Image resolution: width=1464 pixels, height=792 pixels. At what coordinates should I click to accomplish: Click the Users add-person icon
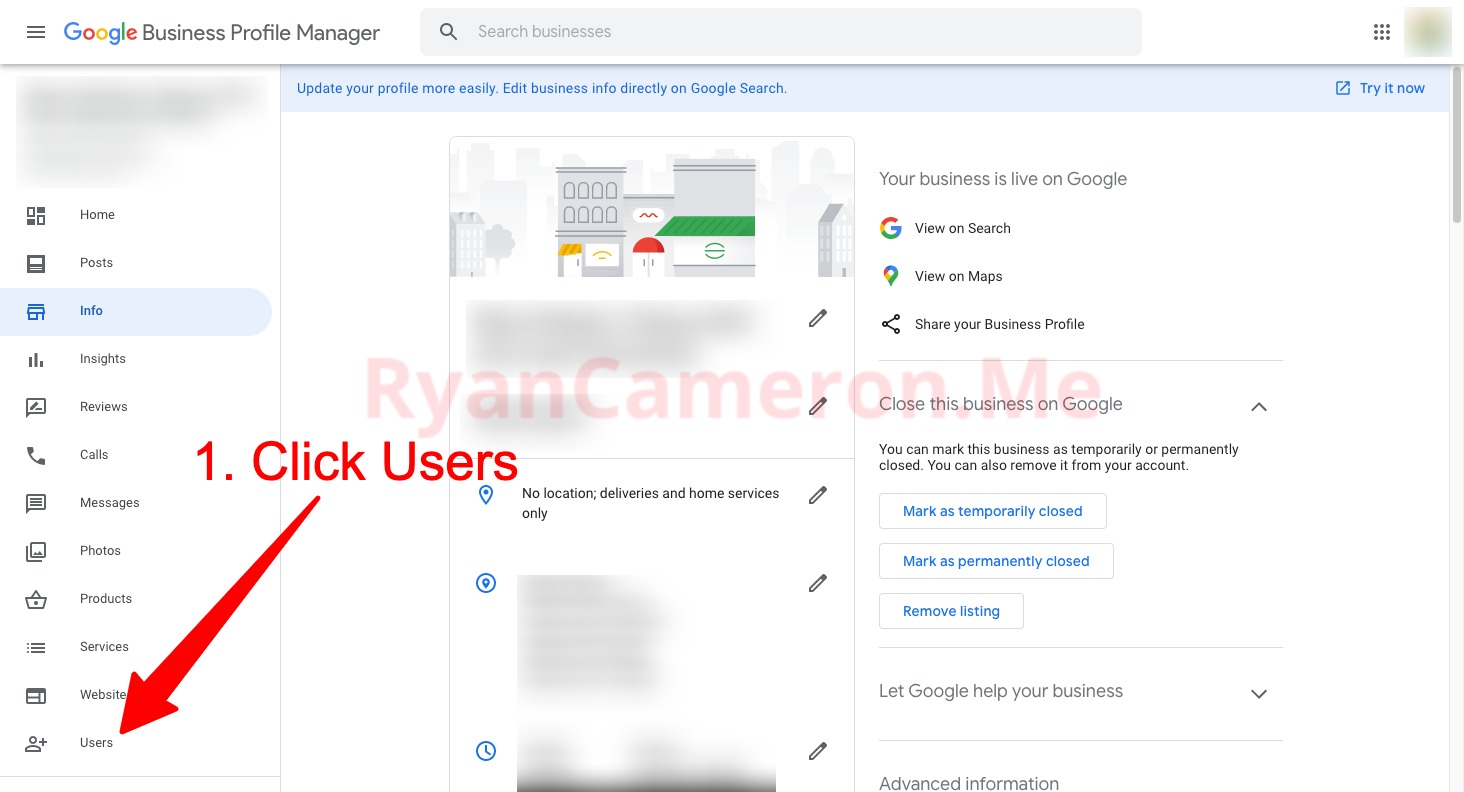coord(36,743)
